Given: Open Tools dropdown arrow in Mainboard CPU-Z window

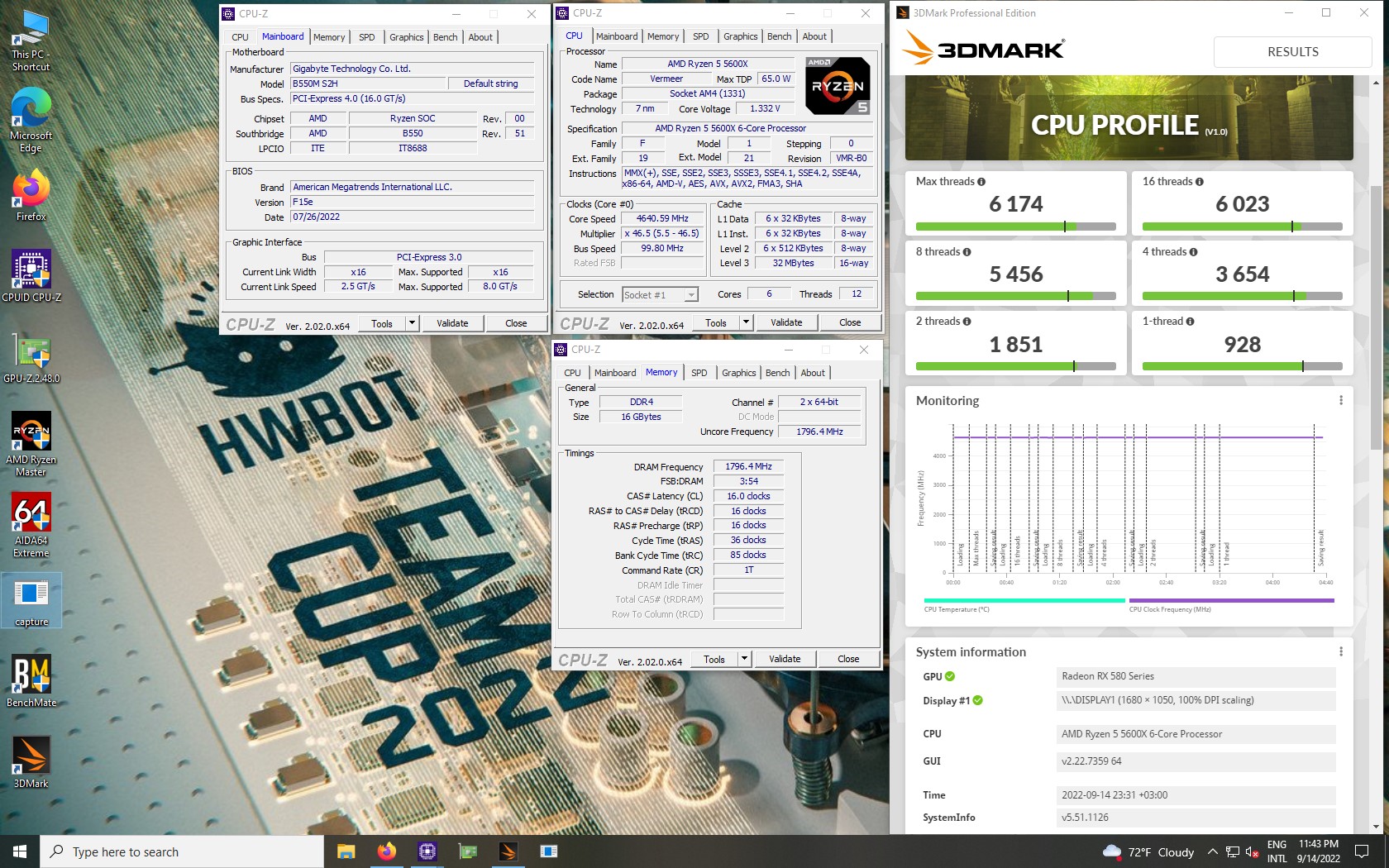Looking at the screenshot, I should tap(412, 323).
